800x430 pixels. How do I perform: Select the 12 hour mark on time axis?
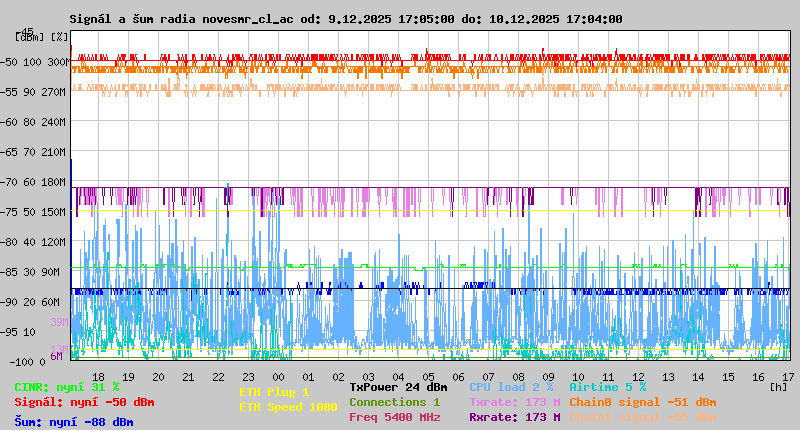[638, 376]
